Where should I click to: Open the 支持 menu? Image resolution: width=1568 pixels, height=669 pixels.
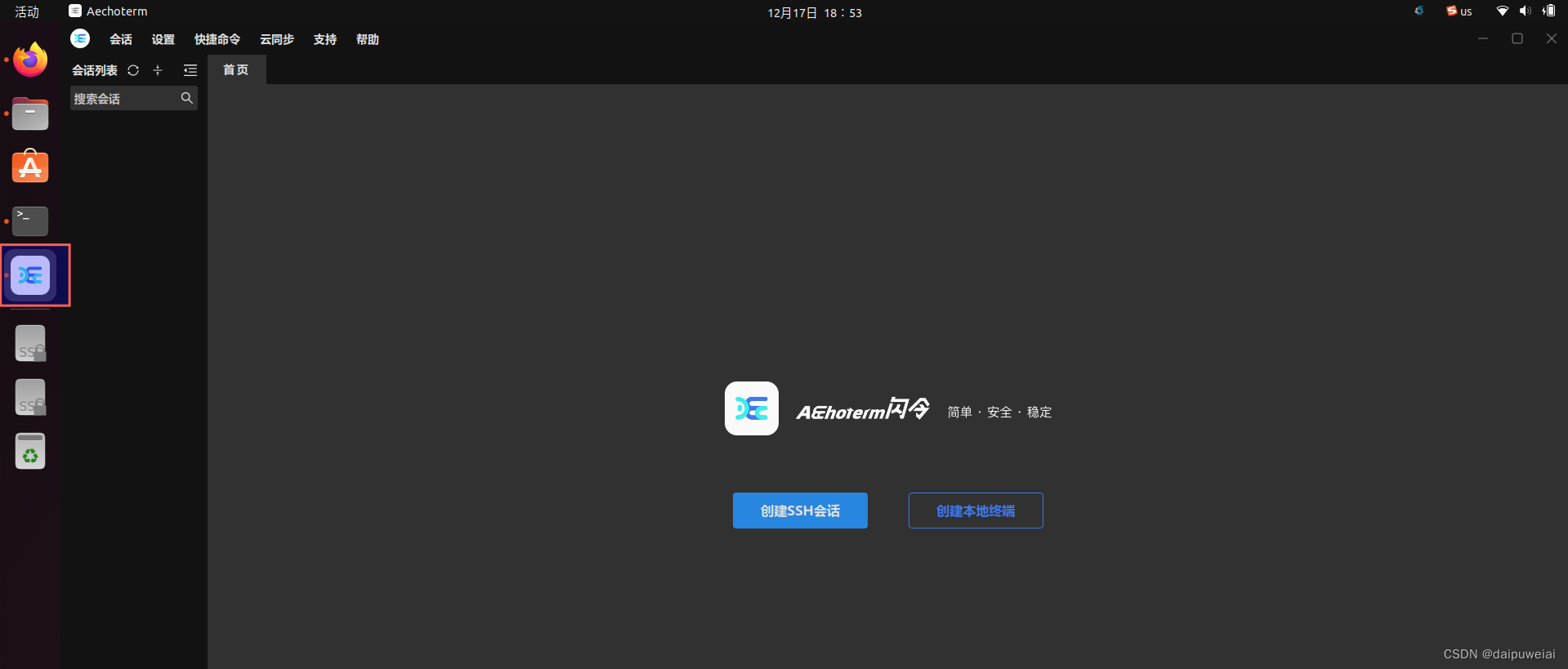pyautogui.click(x=325, y=39)
